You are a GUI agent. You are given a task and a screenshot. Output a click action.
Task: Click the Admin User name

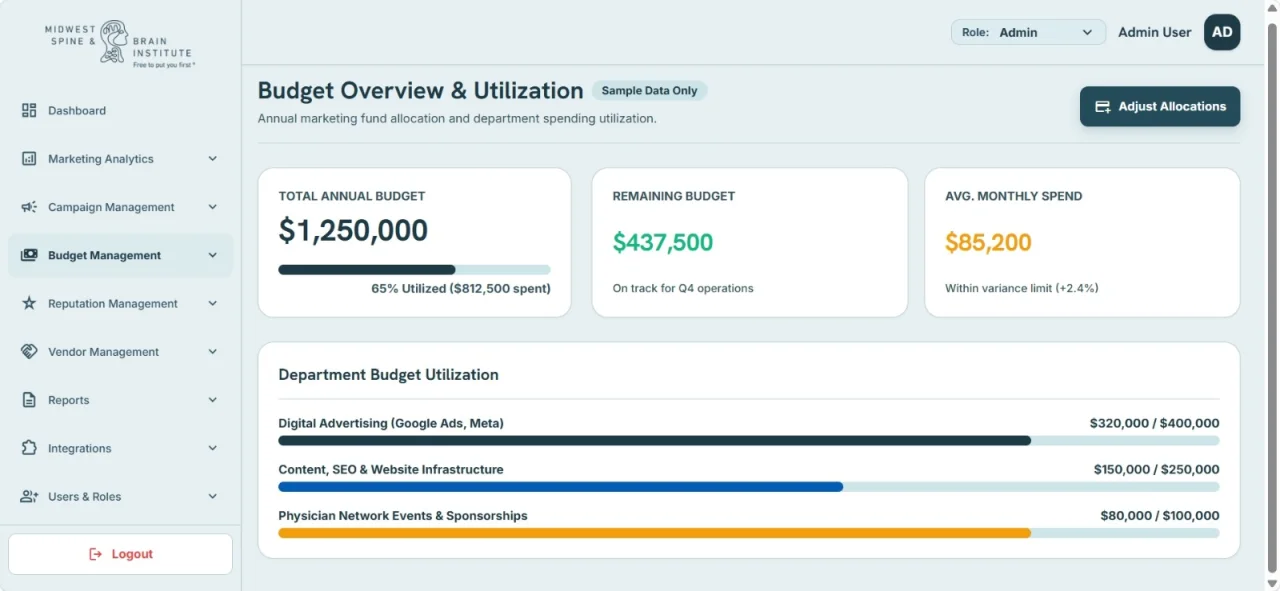click(x=1154, y=32)
